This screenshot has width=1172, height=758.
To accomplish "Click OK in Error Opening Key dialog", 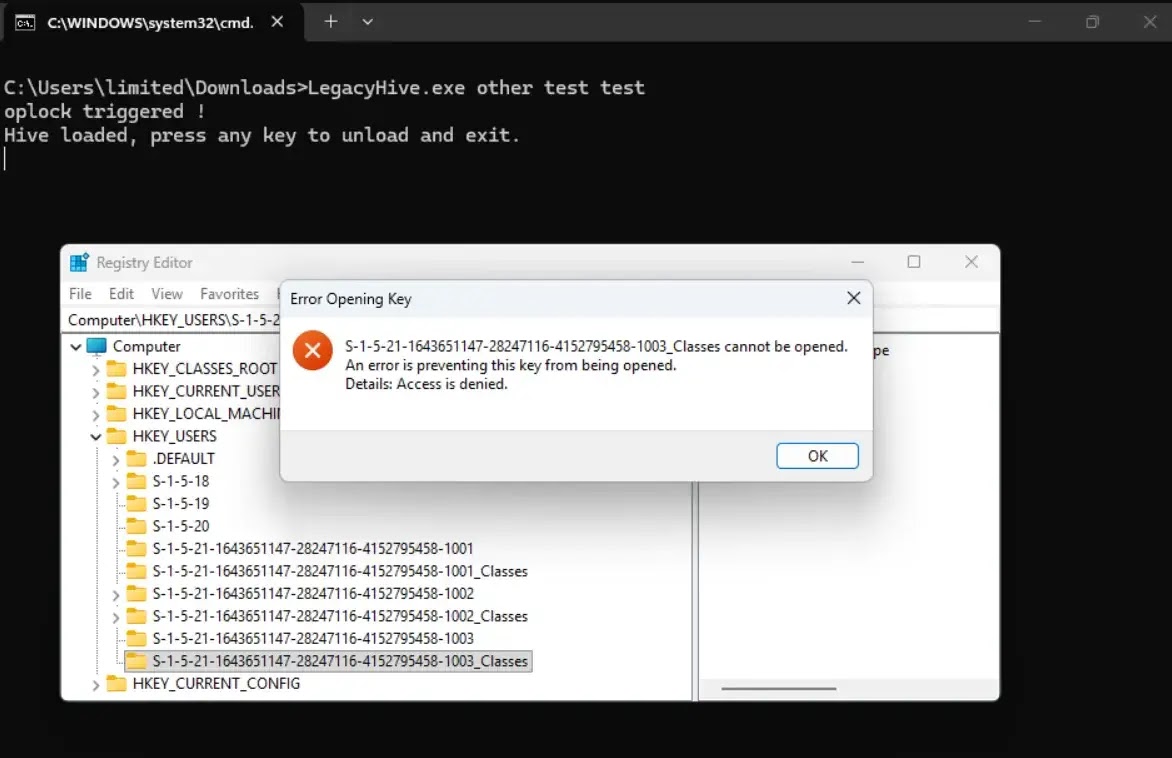I will click(x=817, y=456).
